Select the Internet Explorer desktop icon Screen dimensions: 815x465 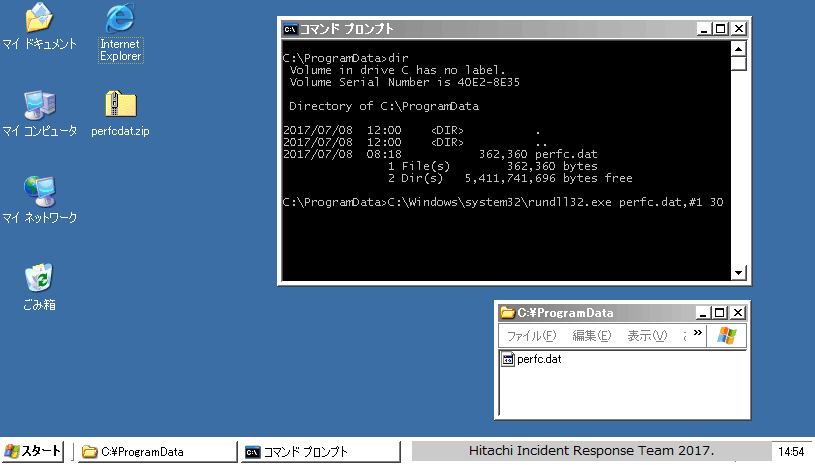120,19
